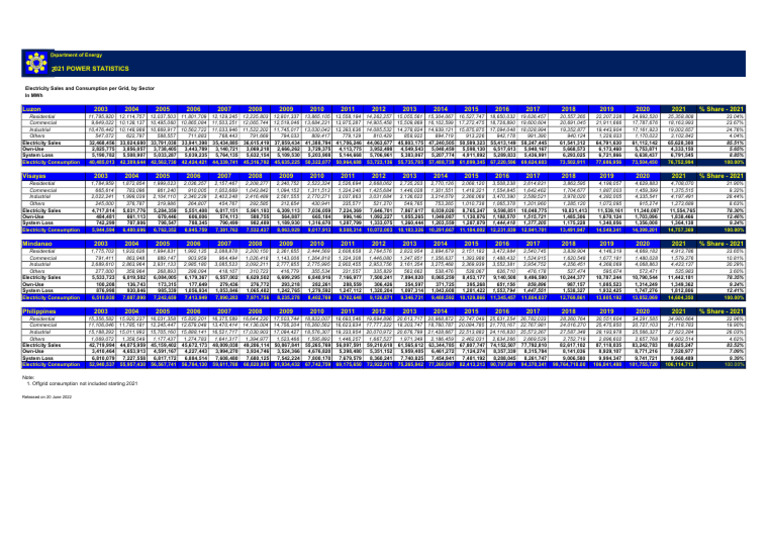
Task: Click the Commercial row label under Luzon
Action: (43, 123)
